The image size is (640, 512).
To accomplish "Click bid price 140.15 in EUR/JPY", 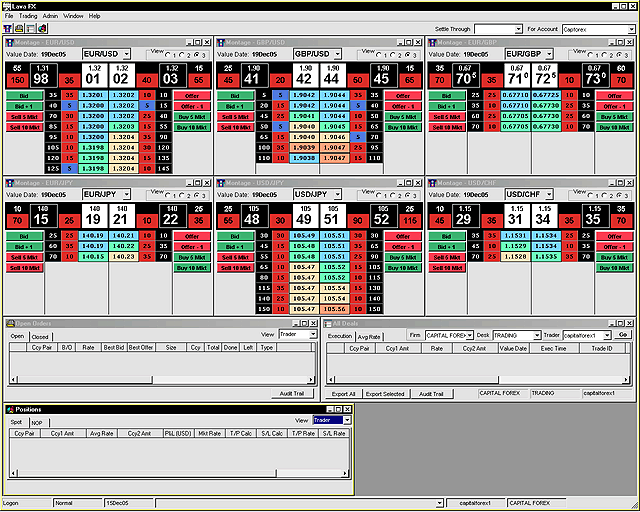I will [93, 256].
